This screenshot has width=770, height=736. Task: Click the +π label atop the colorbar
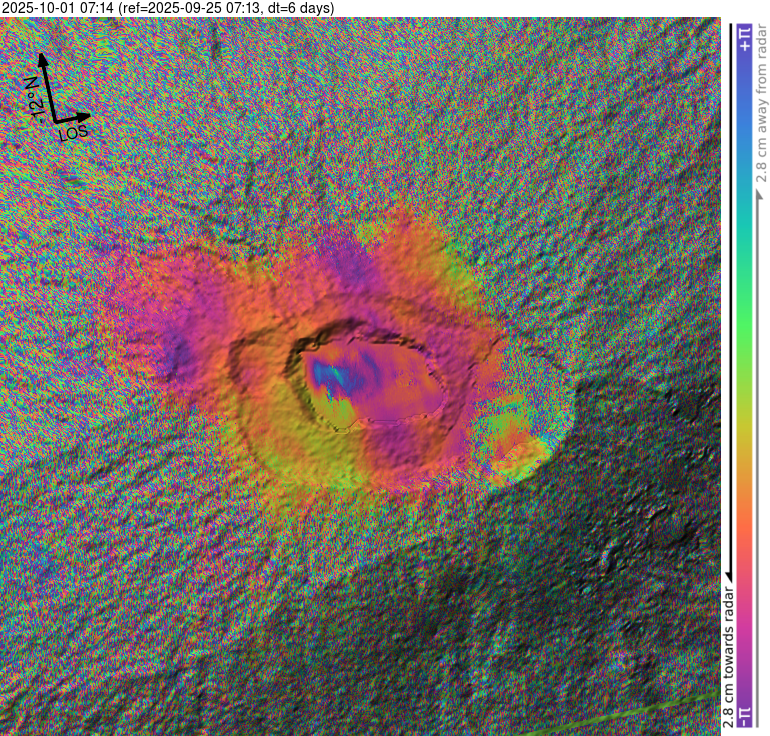(x=743, y=38)
